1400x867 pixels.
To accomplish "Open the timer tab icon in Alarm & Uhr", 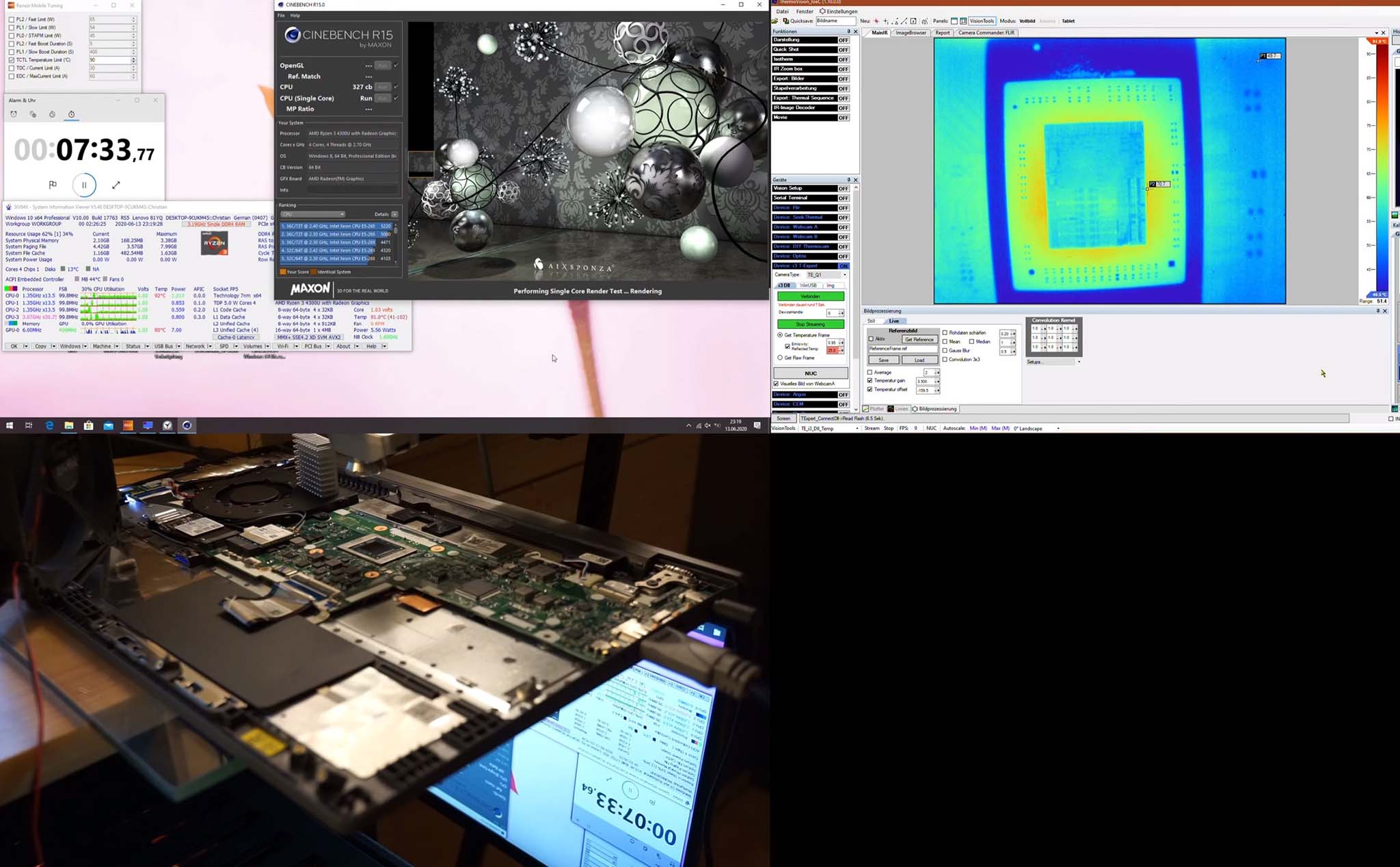I will click(52, 114).
